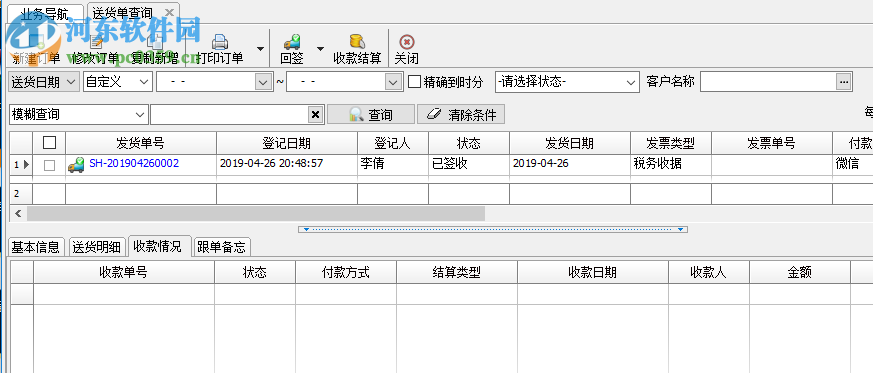Screen dimensions: 873x373
Task: Click the 清除条件 button
Action: pos(461,115)
